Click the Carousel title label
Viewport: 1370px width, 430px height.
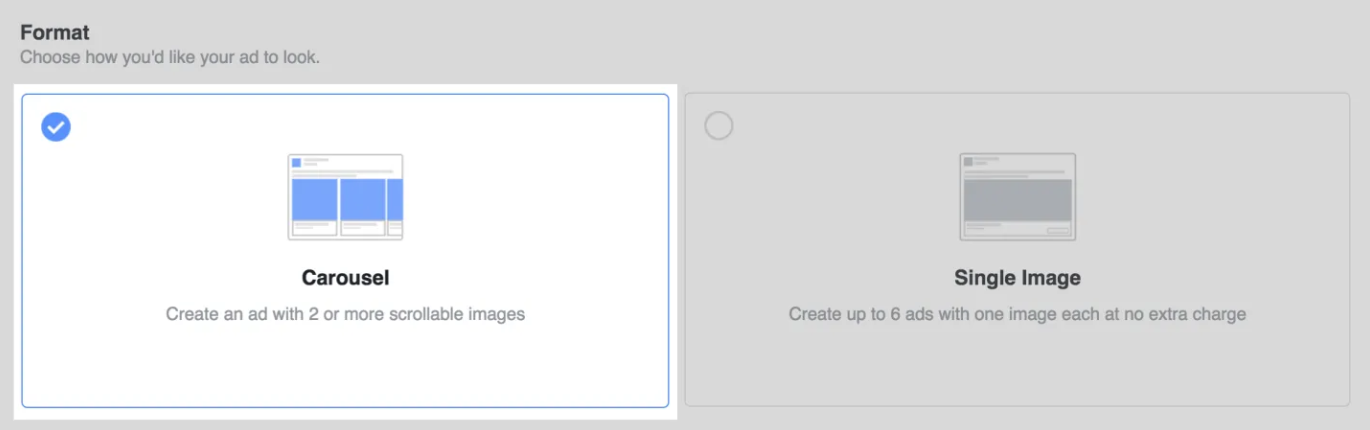tap(345, 278)
